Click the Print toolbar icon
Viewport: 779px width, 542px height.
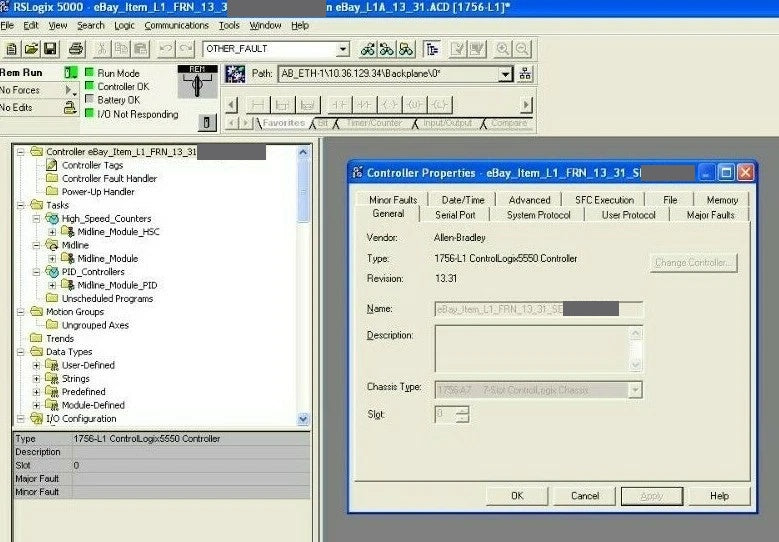click(76, 49)
